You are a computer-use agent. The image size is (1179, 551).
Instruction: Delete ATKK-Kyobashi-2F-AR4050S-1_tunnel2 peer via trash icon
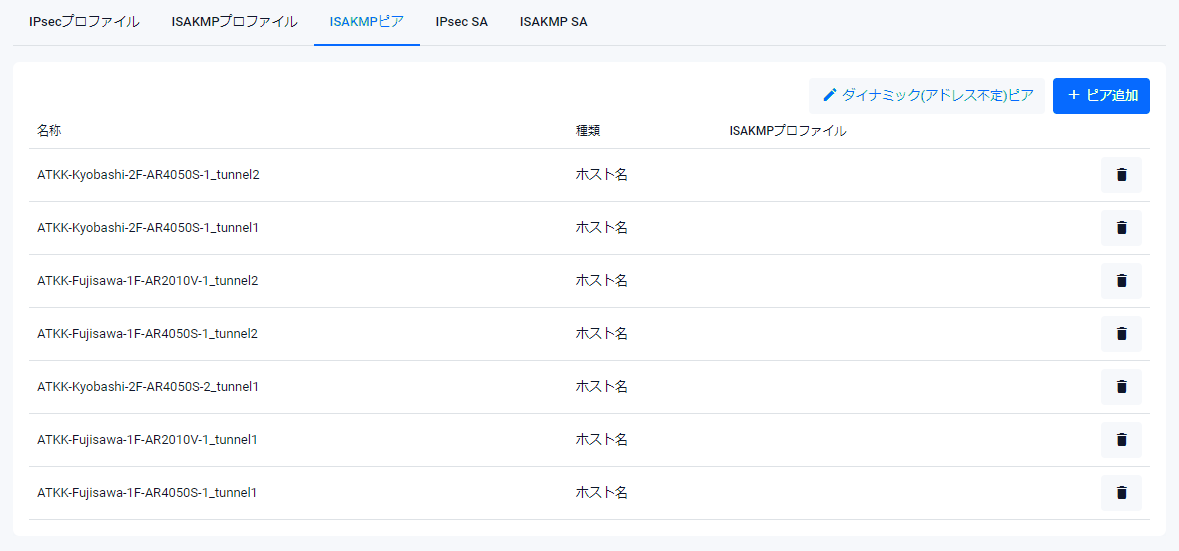click(x=1121, y=175)
